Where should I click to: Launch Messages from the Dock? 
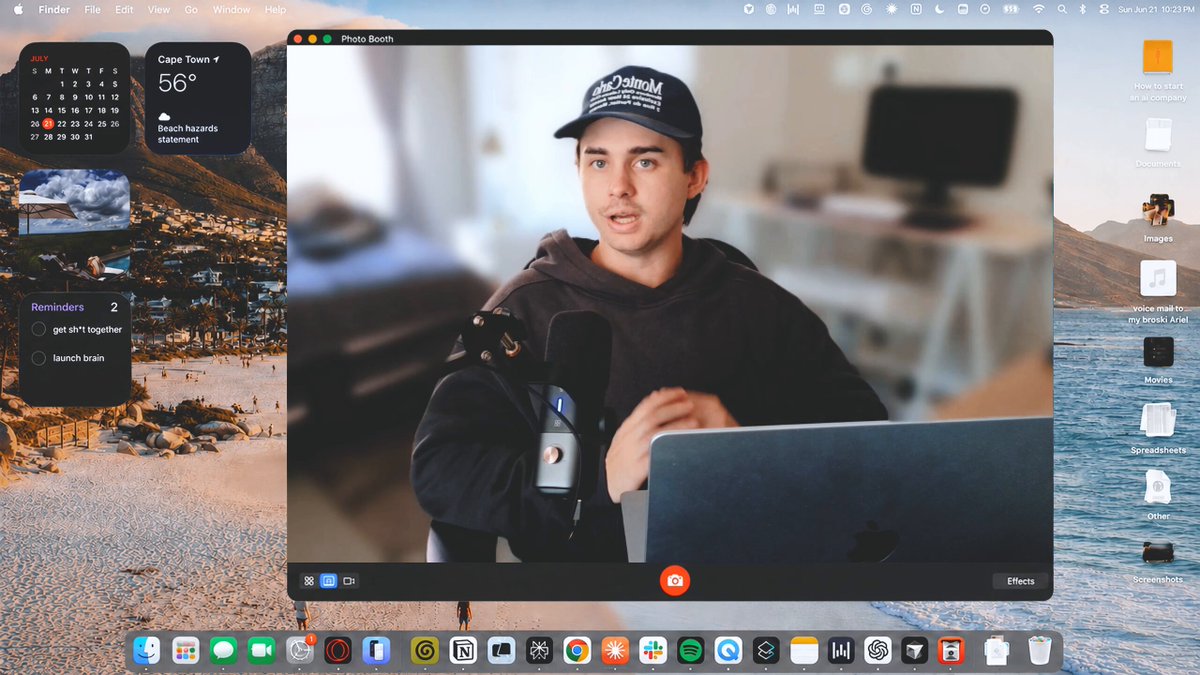coord(223,650)
